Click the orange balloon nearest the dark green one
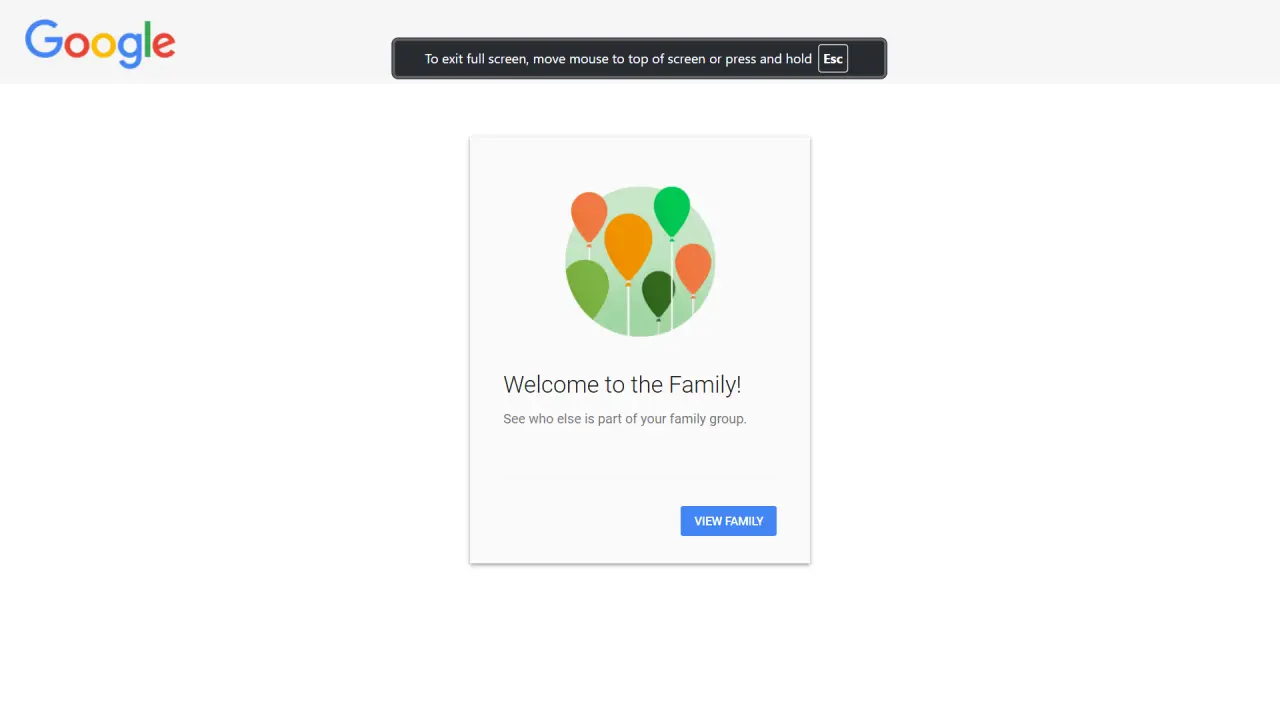Screen dimensions: 1280x720 tap(693, 269)
